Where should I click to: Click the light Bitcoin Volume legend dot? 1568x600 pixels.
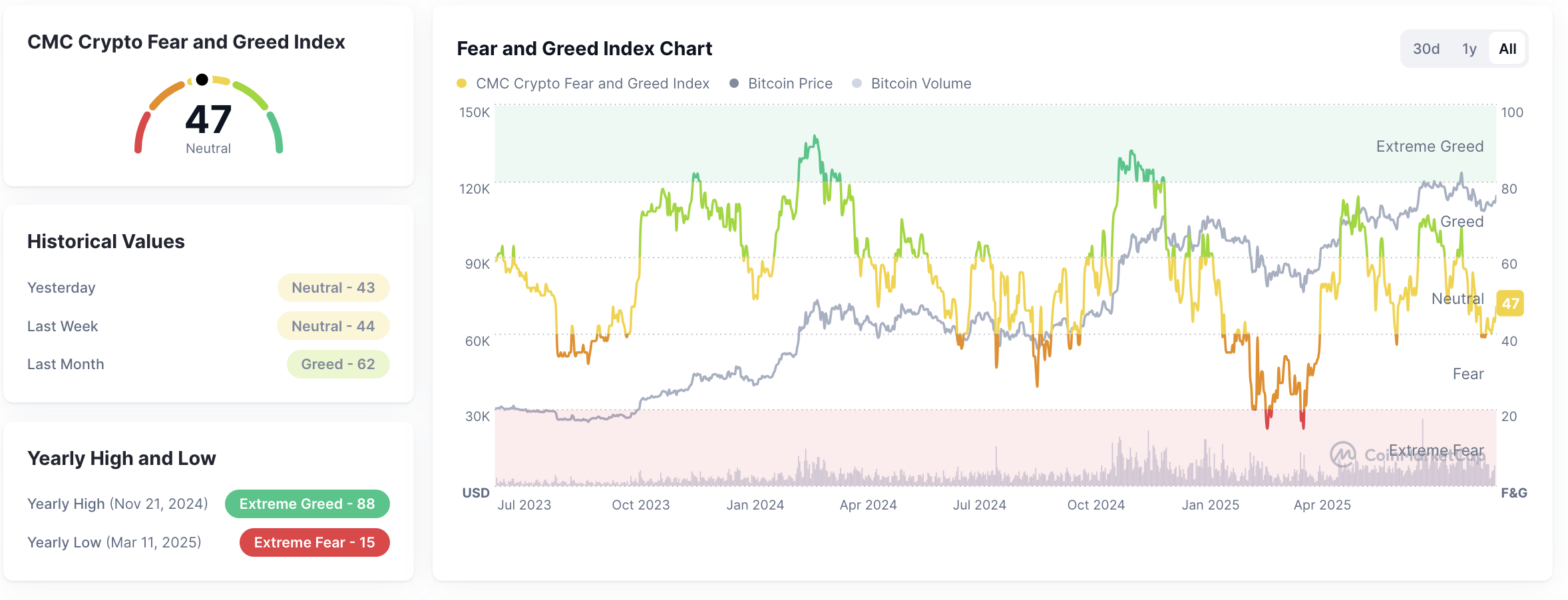click(x=857, y=83)
